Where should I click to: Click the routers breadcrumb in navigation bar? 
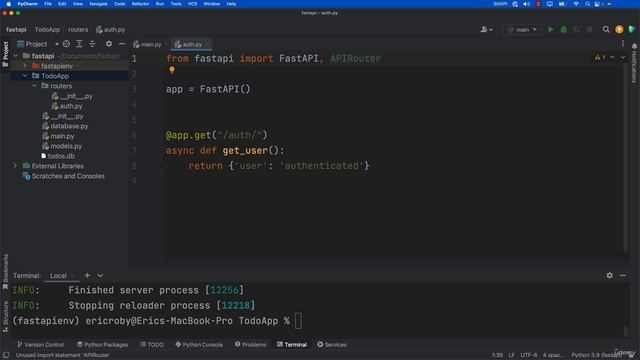[78, 29]
